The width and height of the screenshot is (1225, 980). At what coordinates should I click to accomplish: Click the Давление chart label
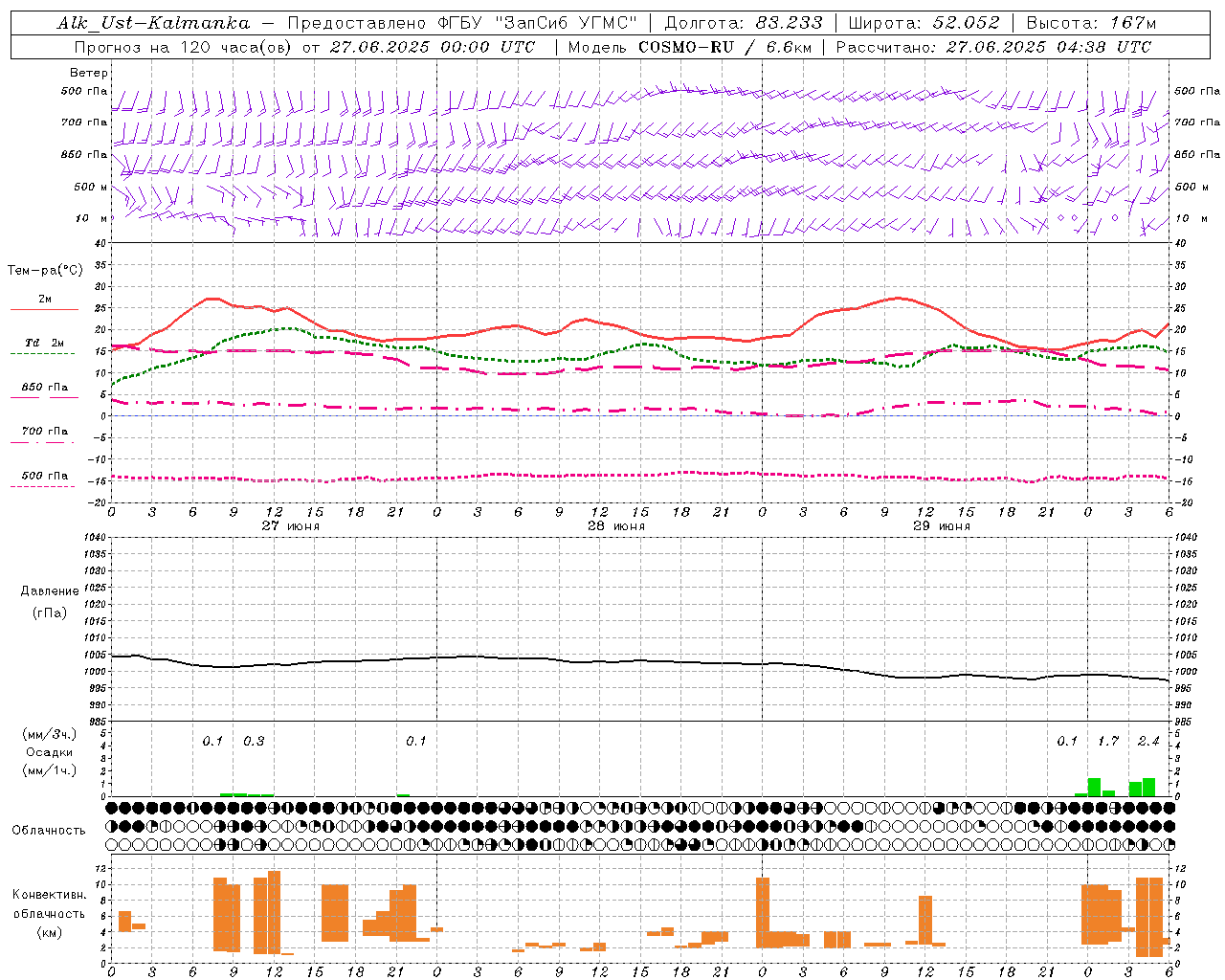tap(50, 590)
